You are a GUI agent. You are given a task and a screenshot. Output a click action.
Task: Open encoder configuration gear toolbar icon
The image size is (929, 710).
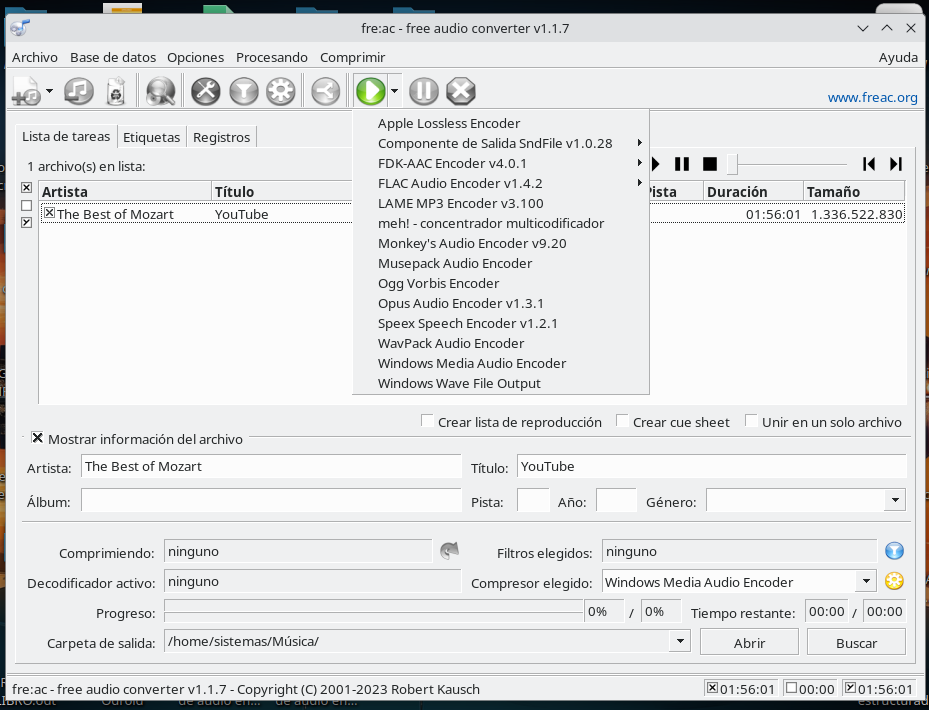tap(280, 91)
